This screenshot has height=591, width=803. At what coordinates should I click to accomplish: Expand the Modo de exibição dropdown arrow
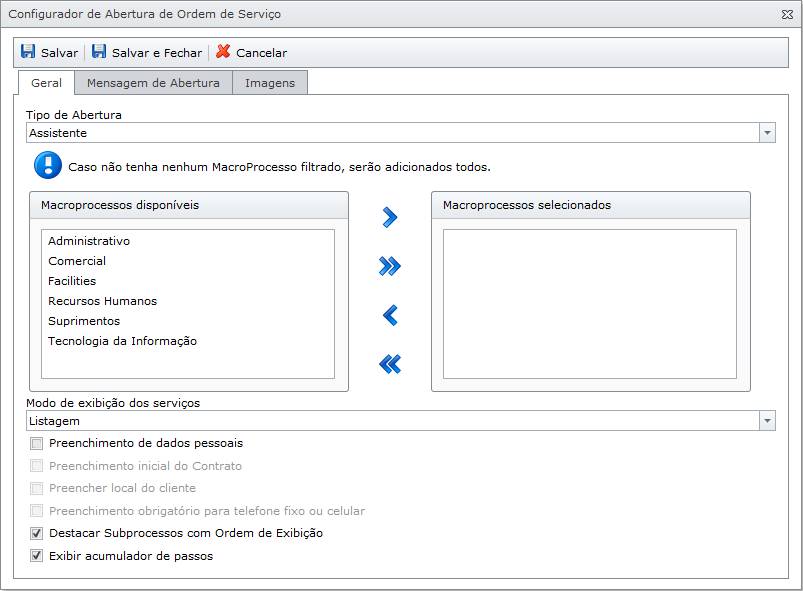tap(767, 420)
